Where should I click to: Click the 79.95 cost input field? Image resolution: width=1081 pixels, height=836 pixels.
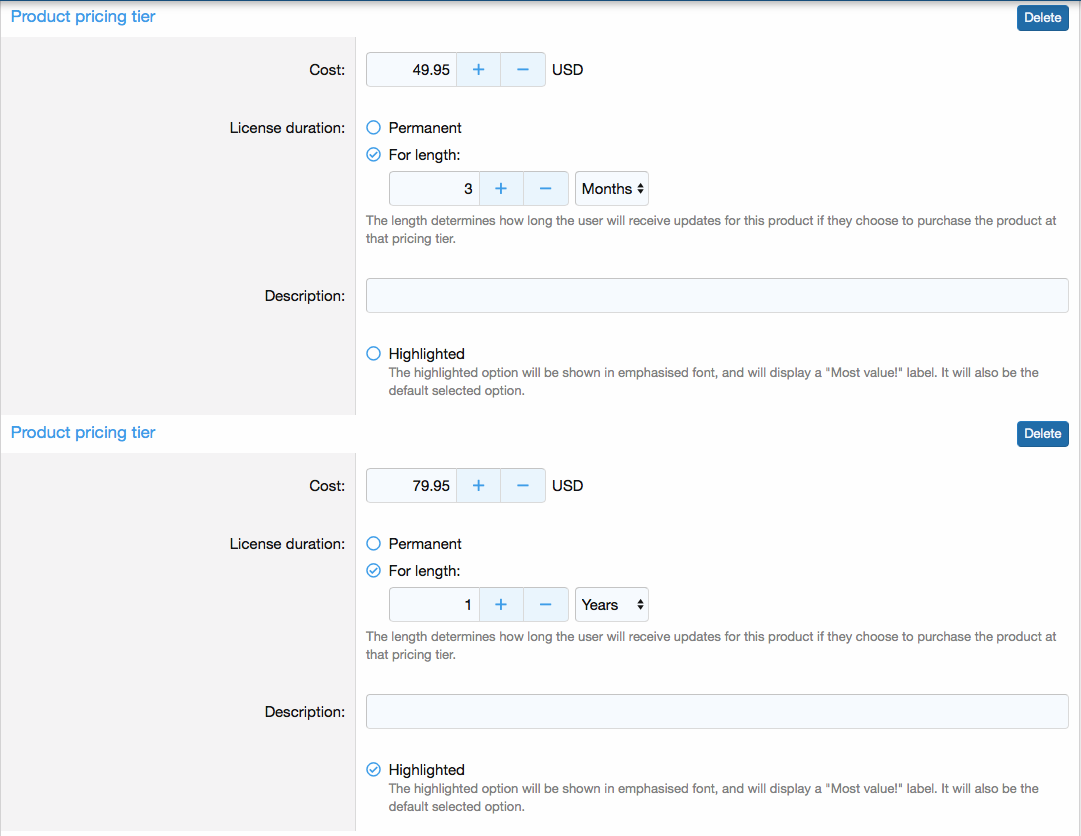(412, 486)
